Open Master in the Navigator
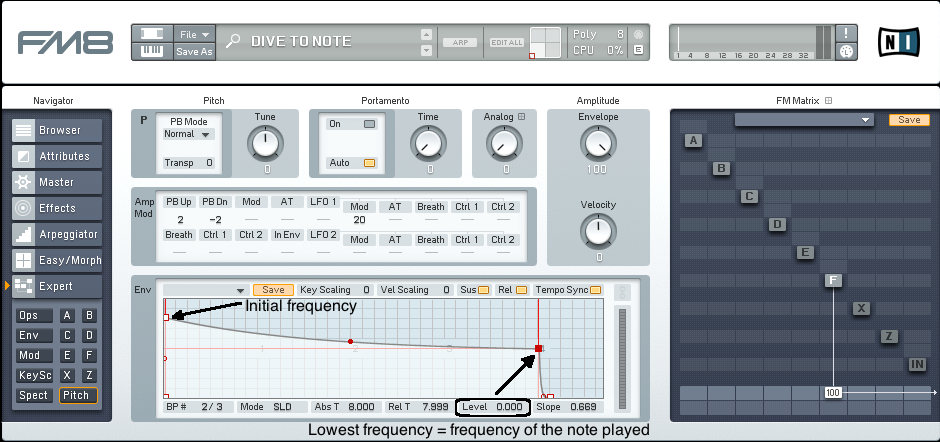The height and width of the screenshot is (442, 940). [57, 182]
